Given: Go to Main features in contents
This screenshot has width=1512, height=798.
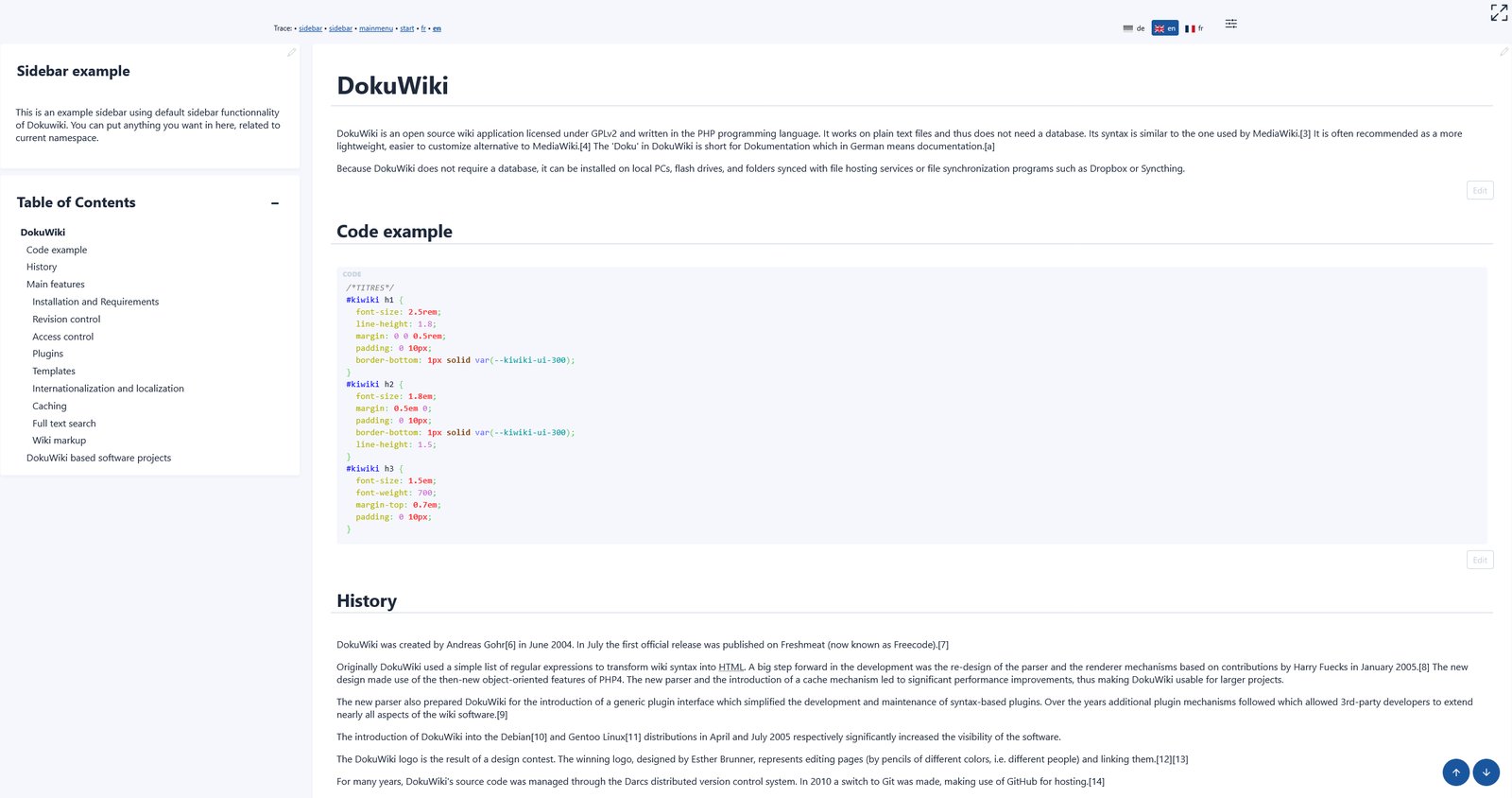Looking at the screenshot, I should click(x=56, y=285).
